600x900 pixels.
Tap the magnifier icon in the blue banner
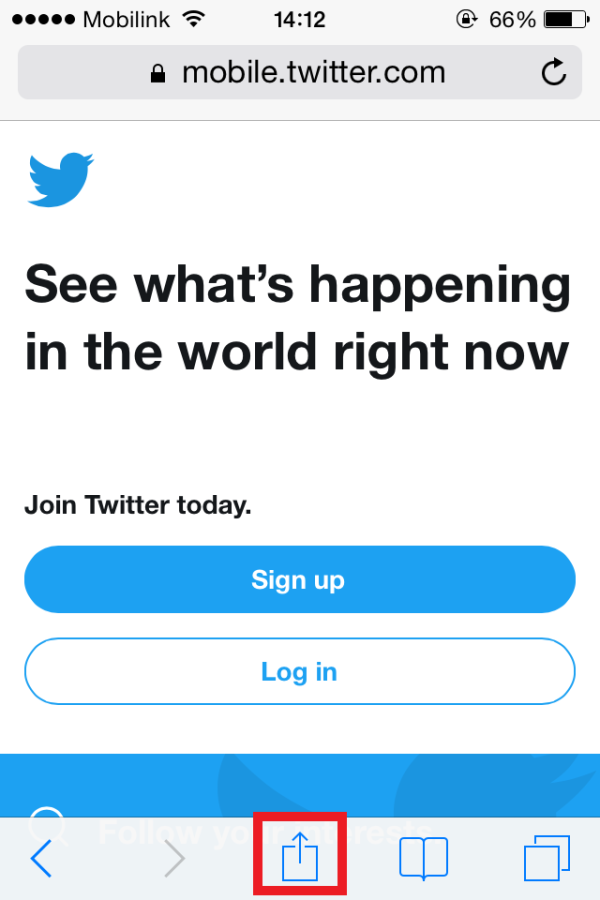[x=45, y=826]
